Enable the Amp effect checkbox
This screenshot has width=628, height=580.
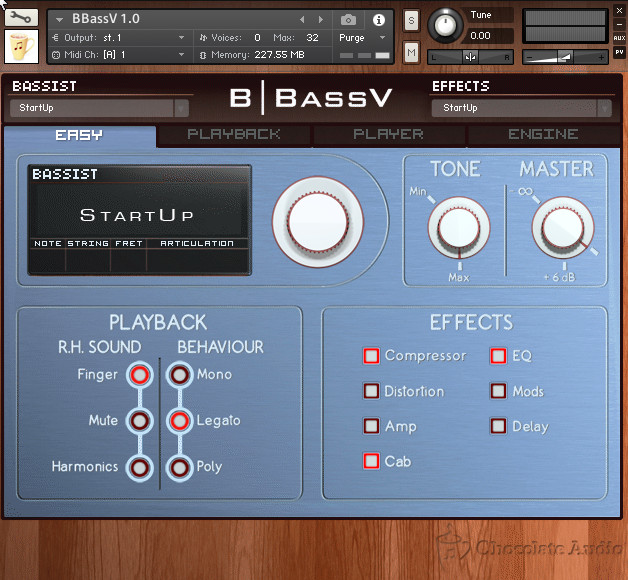pyautogui.click(x=371, y=426)
